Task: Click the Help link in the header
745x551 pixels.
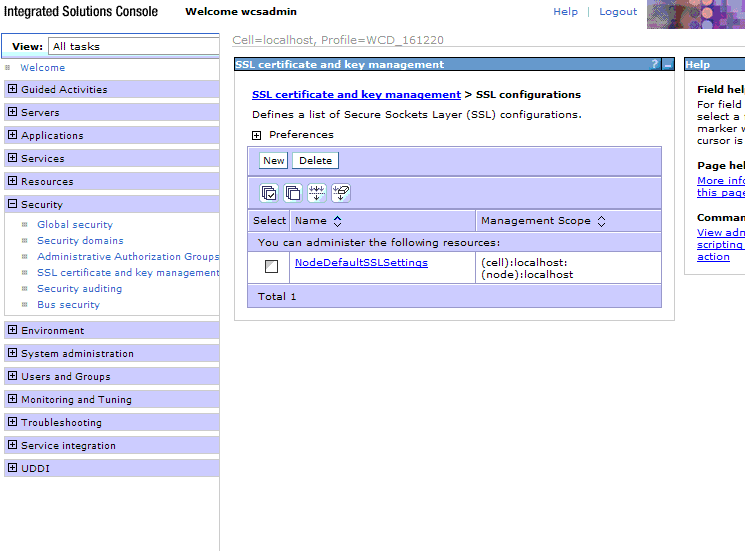Action: 565,12
